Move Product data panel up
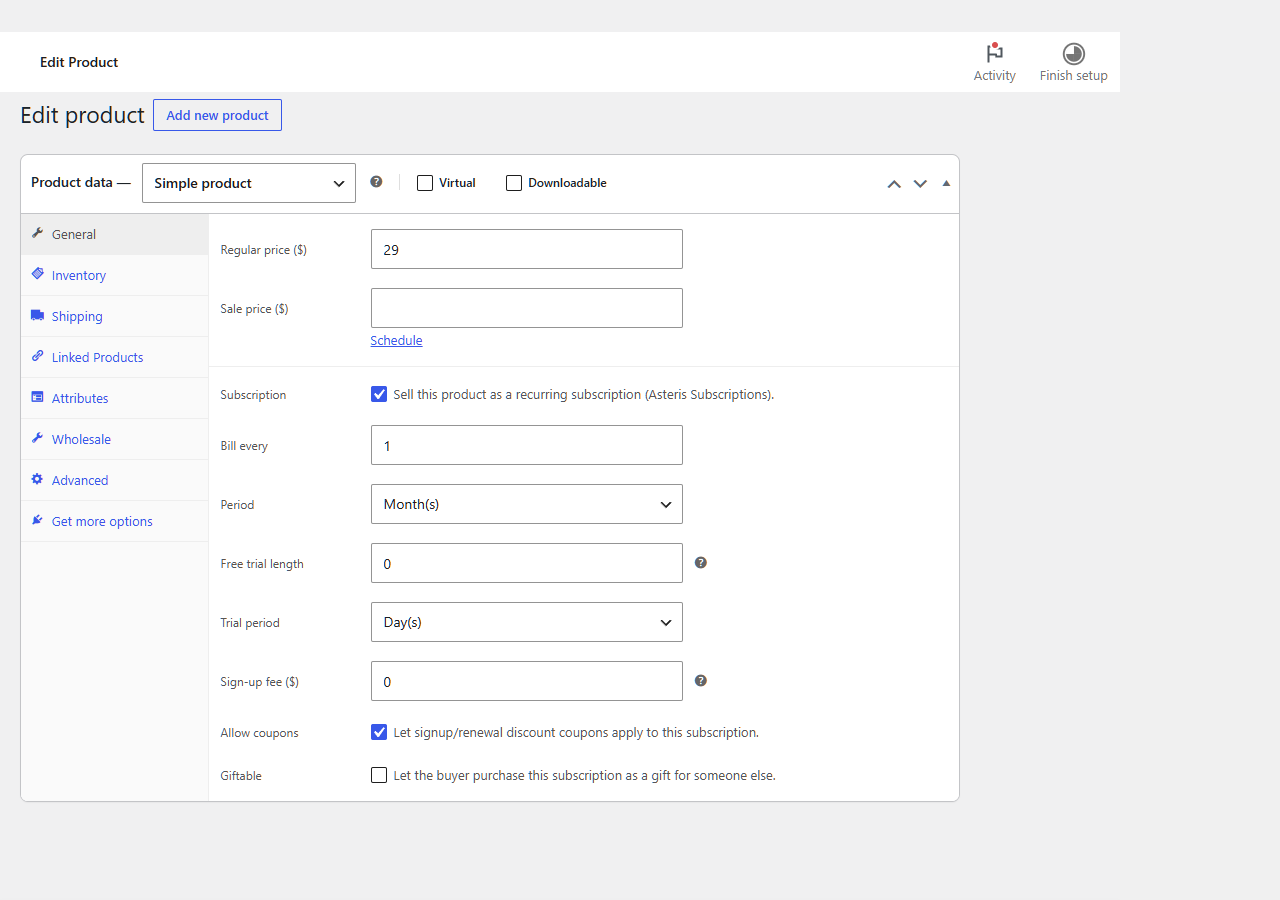 click(x=894, y=184)
